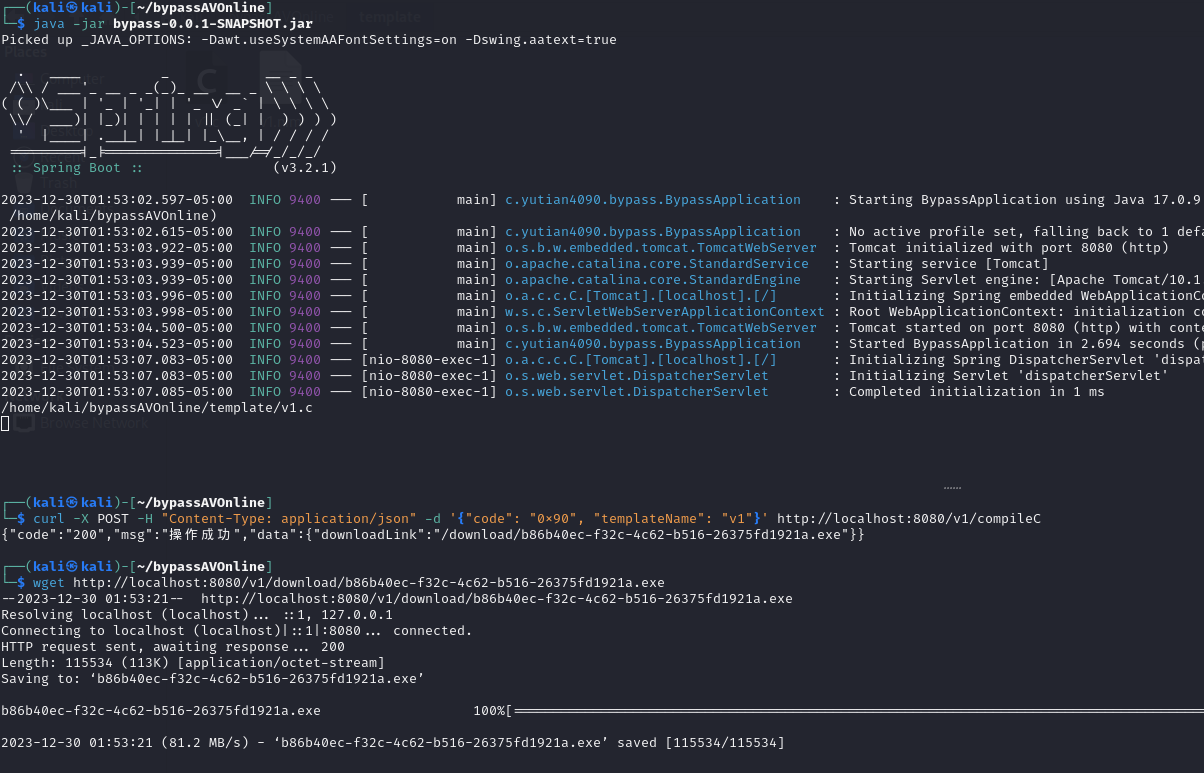The height and width of the screenshot is (773, 1204).
Task: Select the 'Resolving localhost (localhost)' output line
Action: pyautogui.click(x=197, y=615)
